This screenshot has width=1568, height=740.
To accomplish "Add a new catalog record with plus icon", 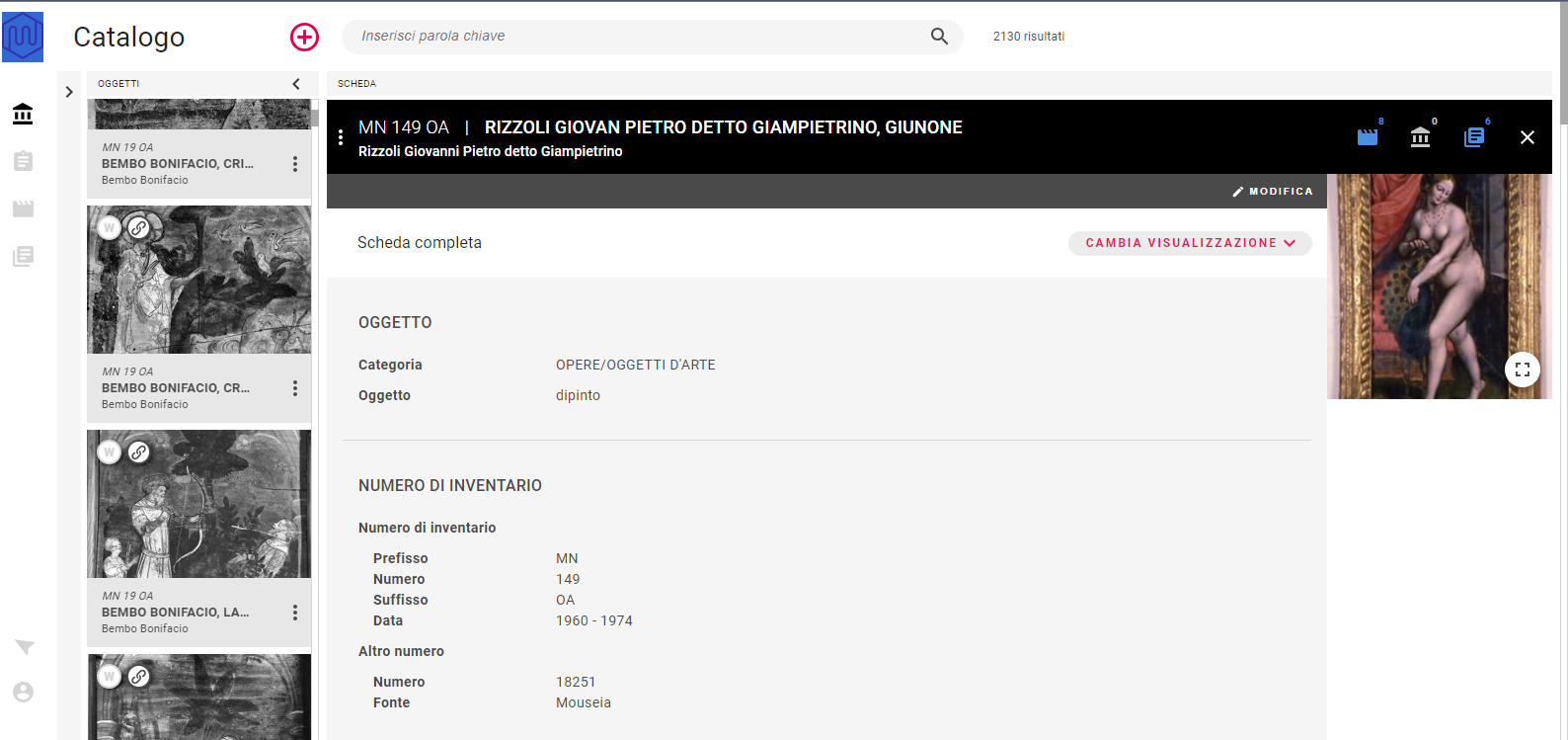I will (304, 38).
